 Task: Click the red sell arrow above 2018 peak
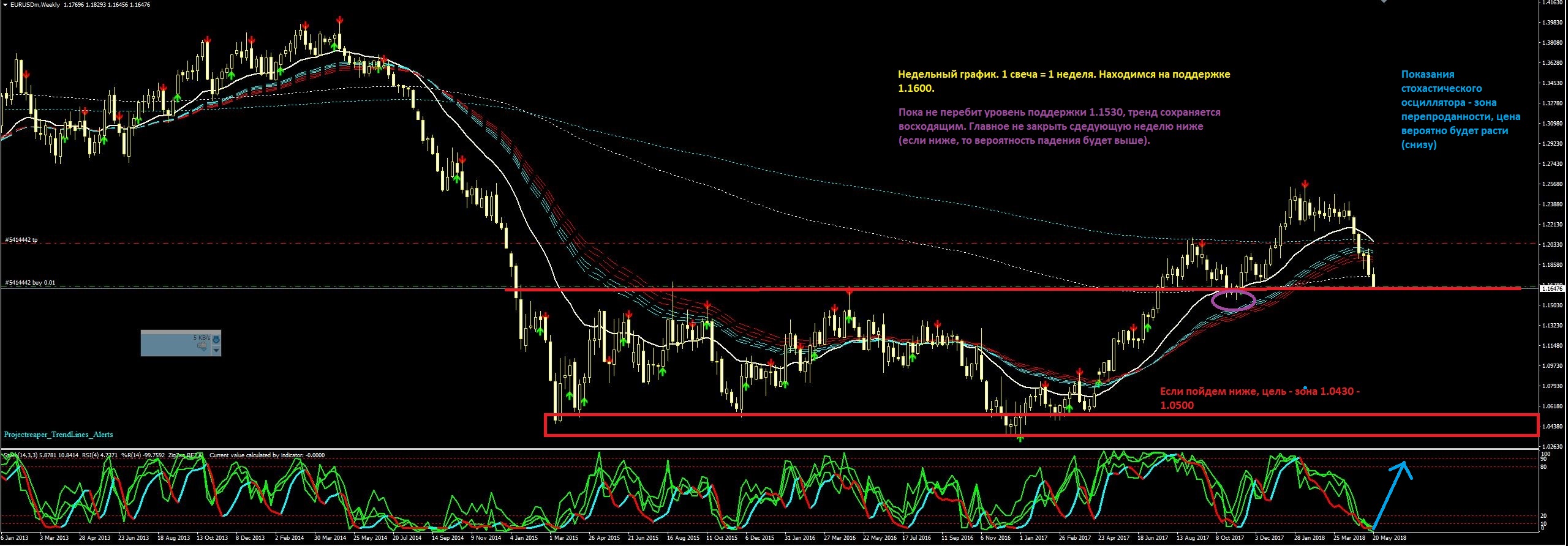(x=1305, y=184)
